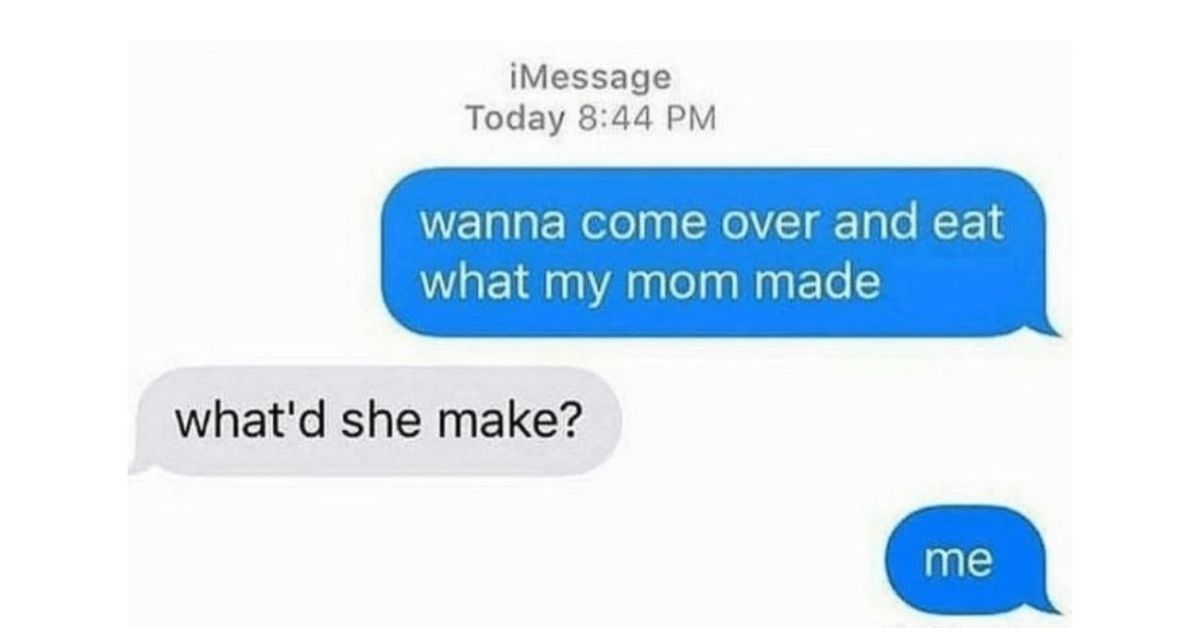Select the gray "what'd she make?" bubble

376,421
